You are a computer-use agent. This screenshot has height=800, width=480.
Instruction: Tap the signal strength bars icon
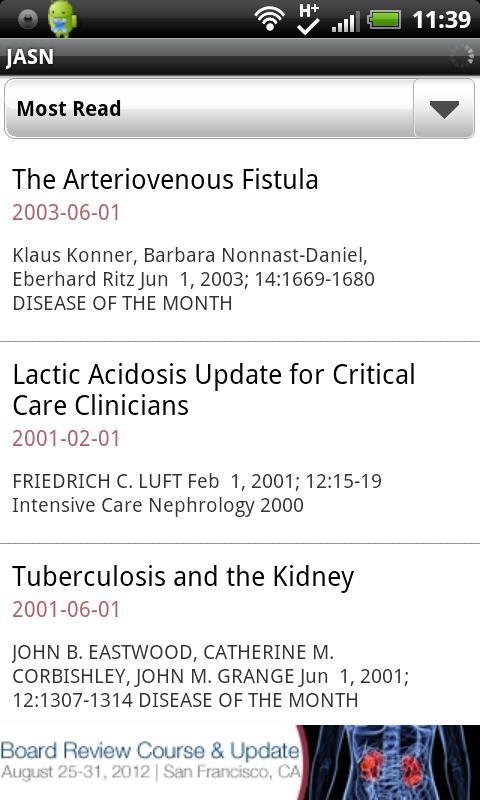click(x=345, y=21)
